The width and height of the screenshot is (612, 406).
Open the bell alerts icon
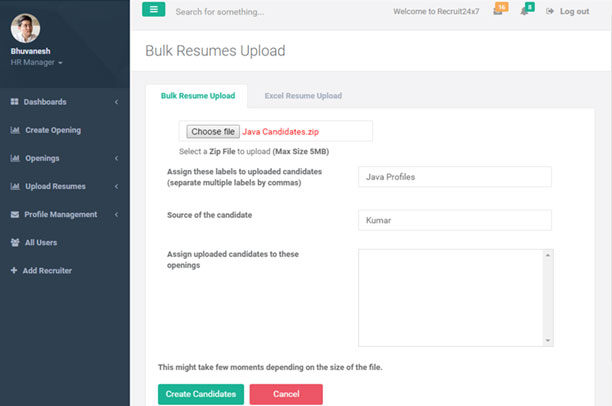click(x=525, y=11)
